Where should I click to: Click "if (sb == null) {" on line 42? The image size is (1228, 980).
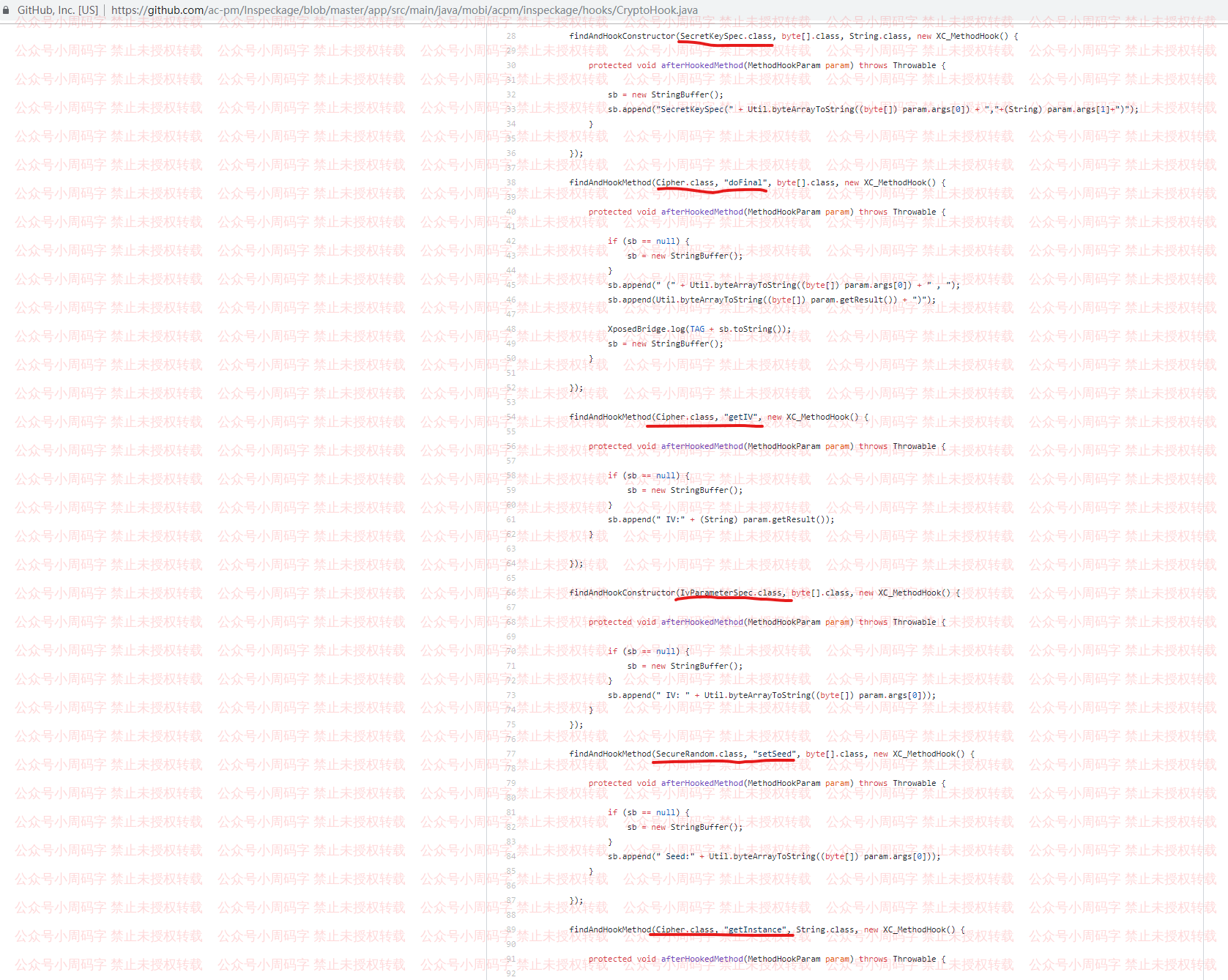click(649, 241)
